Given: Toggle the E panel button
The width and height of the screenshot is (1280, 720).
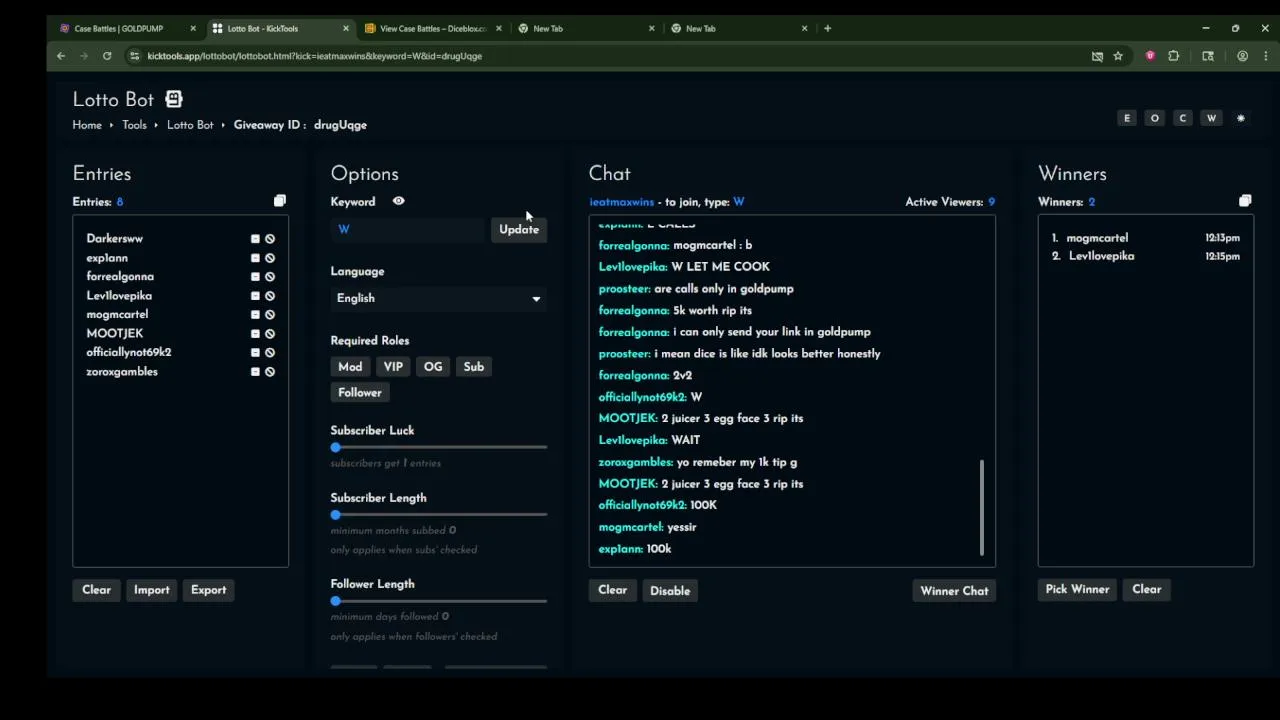Looking at the screenshot, I should click(x=1127, y=118).
